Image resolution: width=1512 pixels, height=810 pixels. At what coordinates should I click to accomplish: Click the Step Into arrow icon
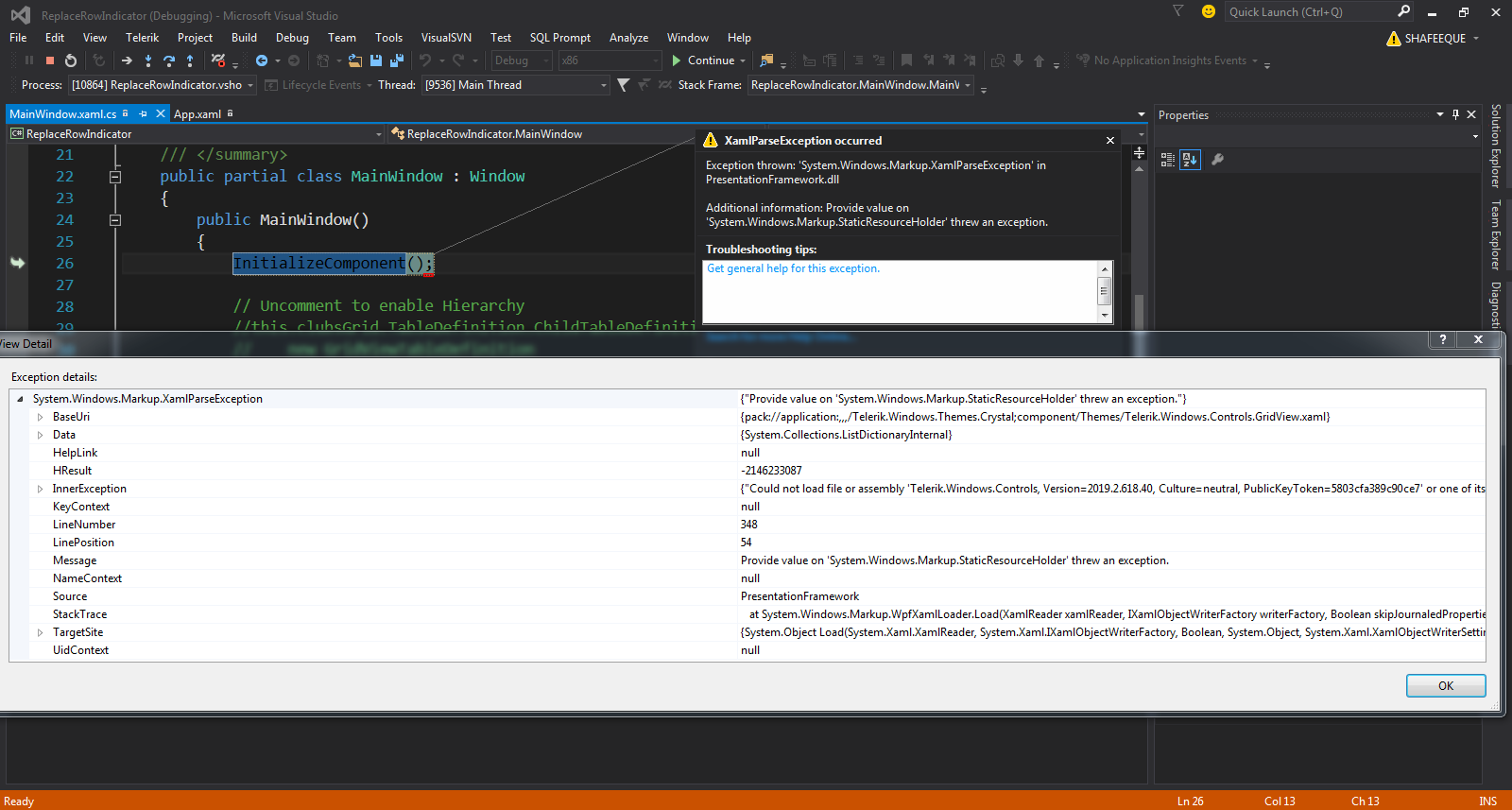pos(148,60)
